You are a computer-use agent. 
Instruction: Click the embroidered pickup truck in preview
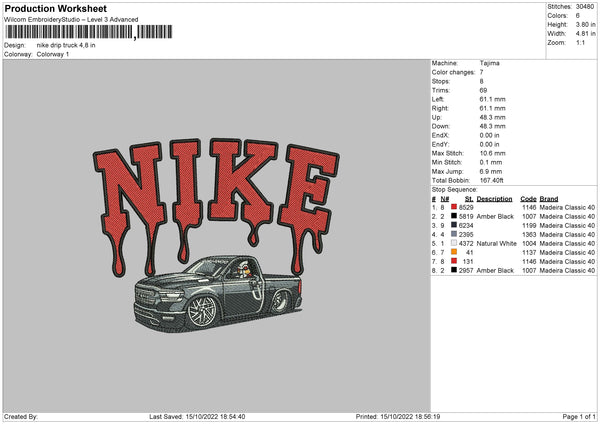pos(217,293)
